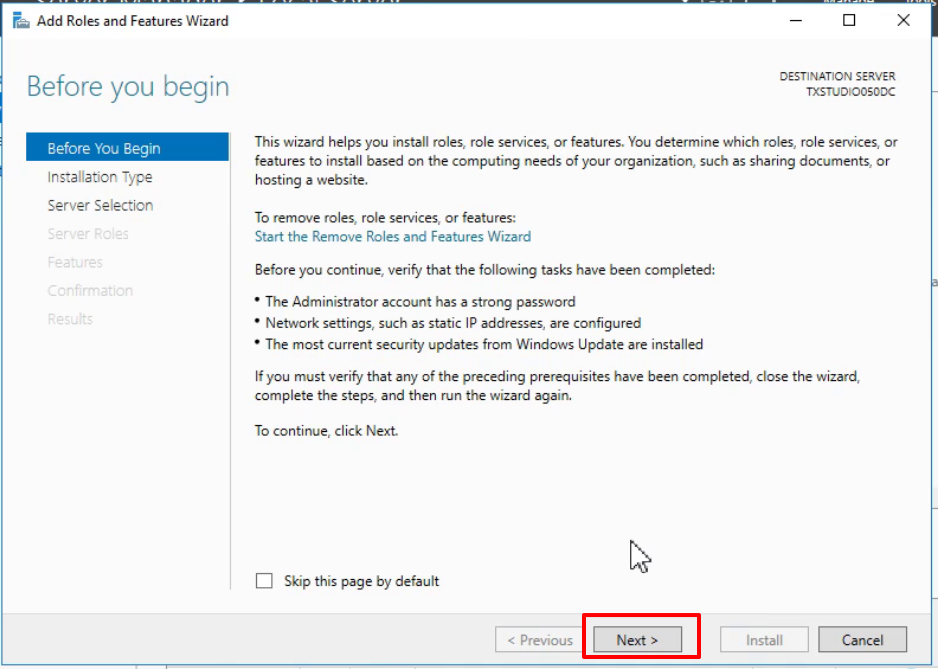Click the TXSTUDIO050DC server name

pos(851,92)
